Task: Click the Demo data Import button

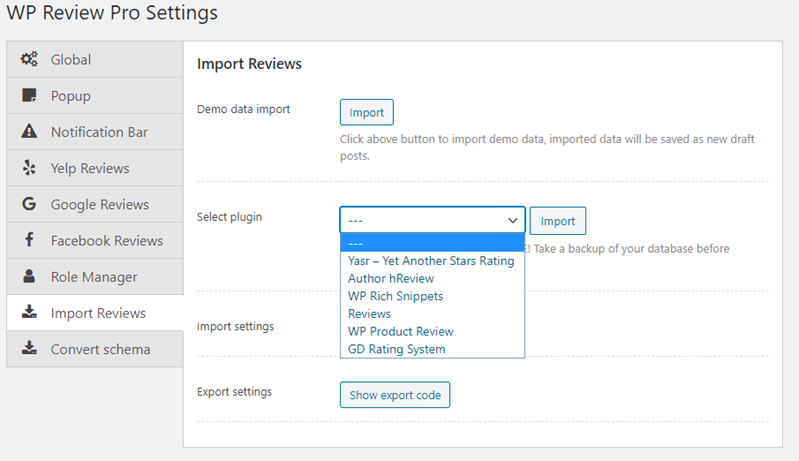Action: 366,112
